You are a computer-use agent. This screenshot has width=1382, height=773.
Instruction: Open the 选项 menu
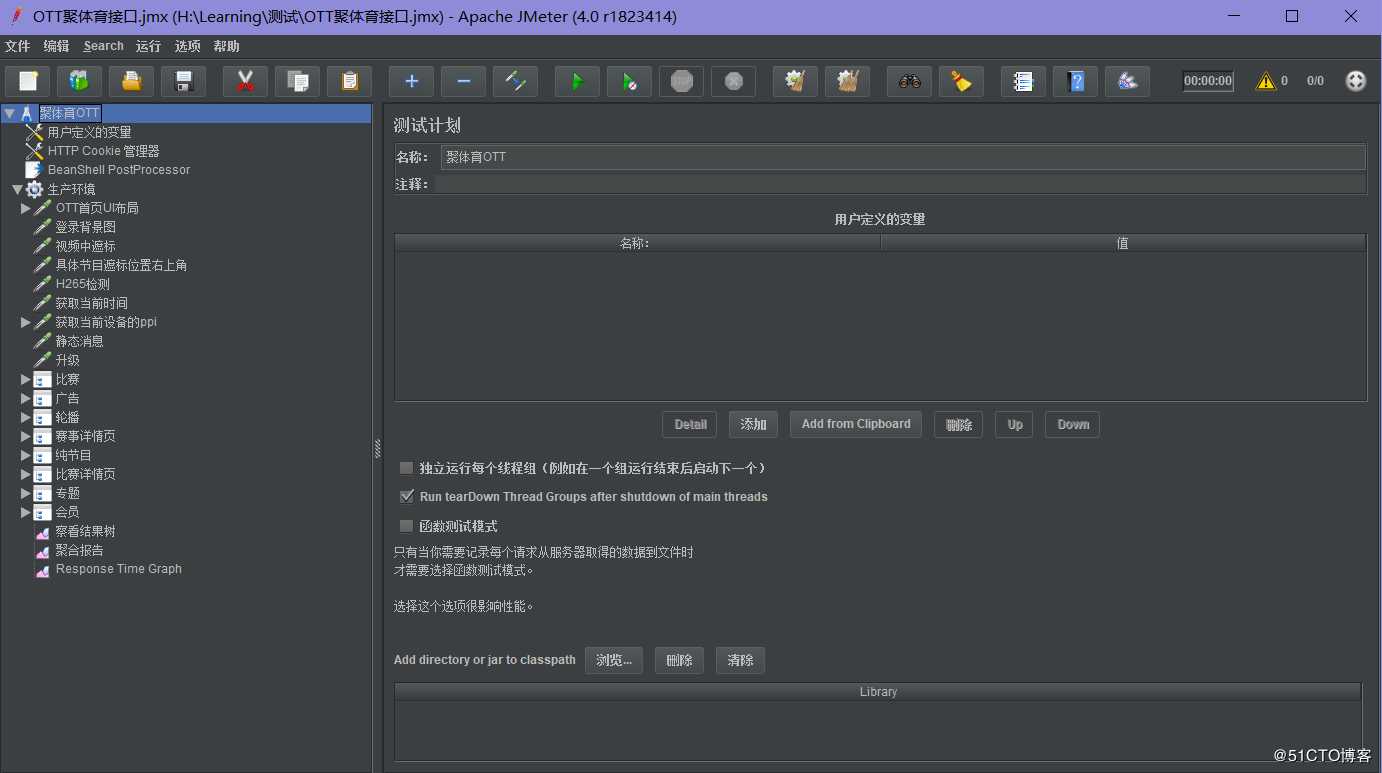tap(187, 46)
